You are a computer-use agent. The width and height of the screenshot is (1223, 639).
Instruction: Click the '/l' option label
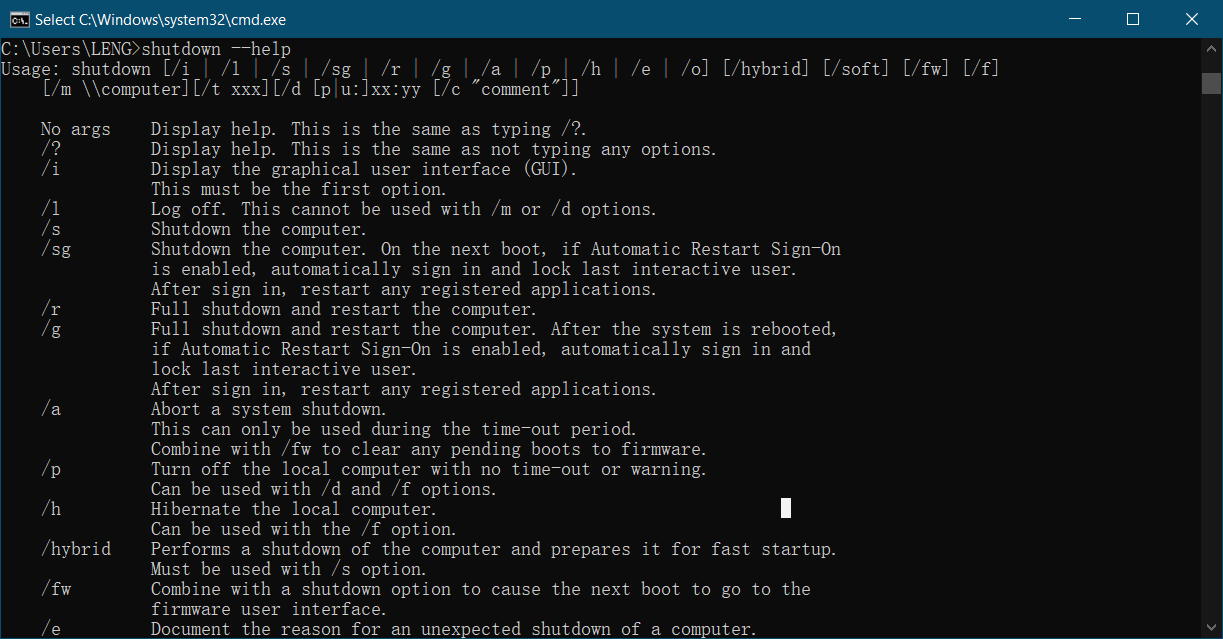pos(51,209)
